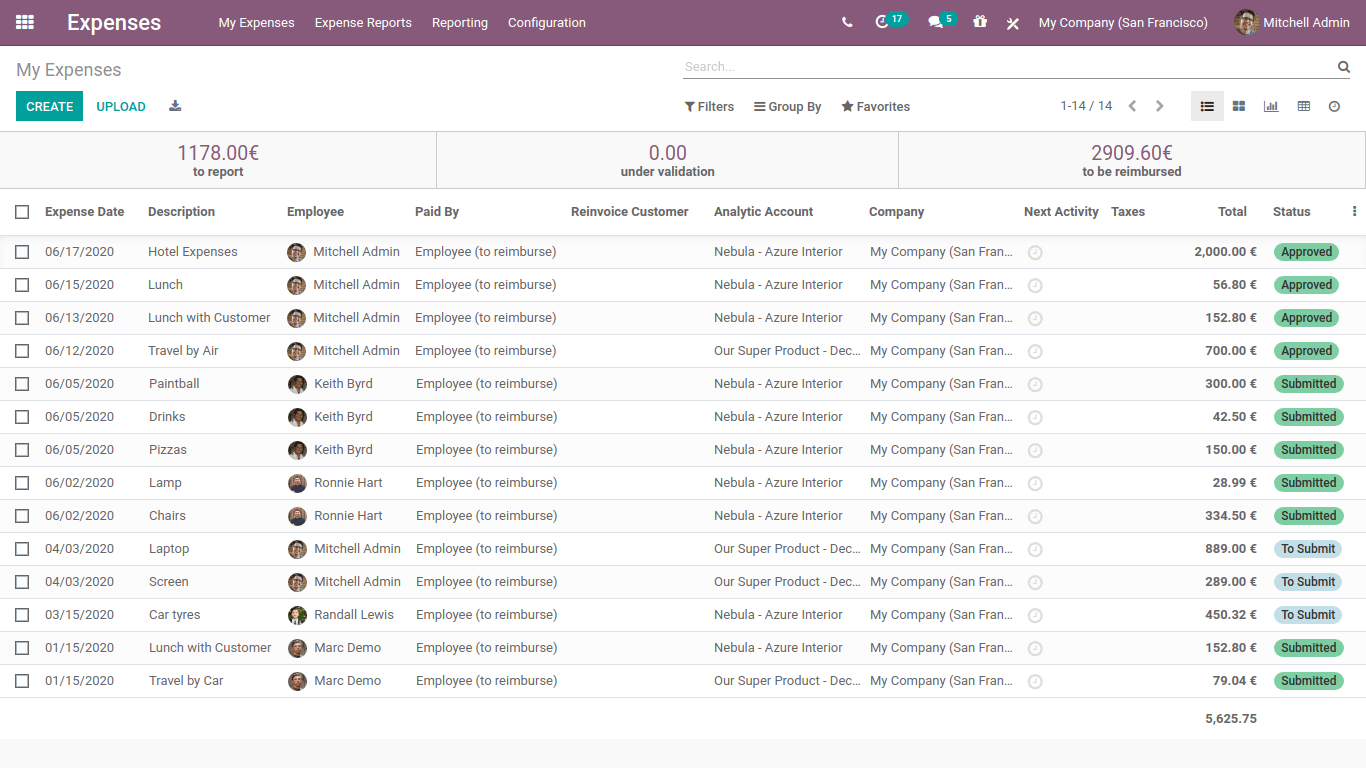Click the CREATE button
This screenshot has width=1366, height=768.
click(49, 106)
